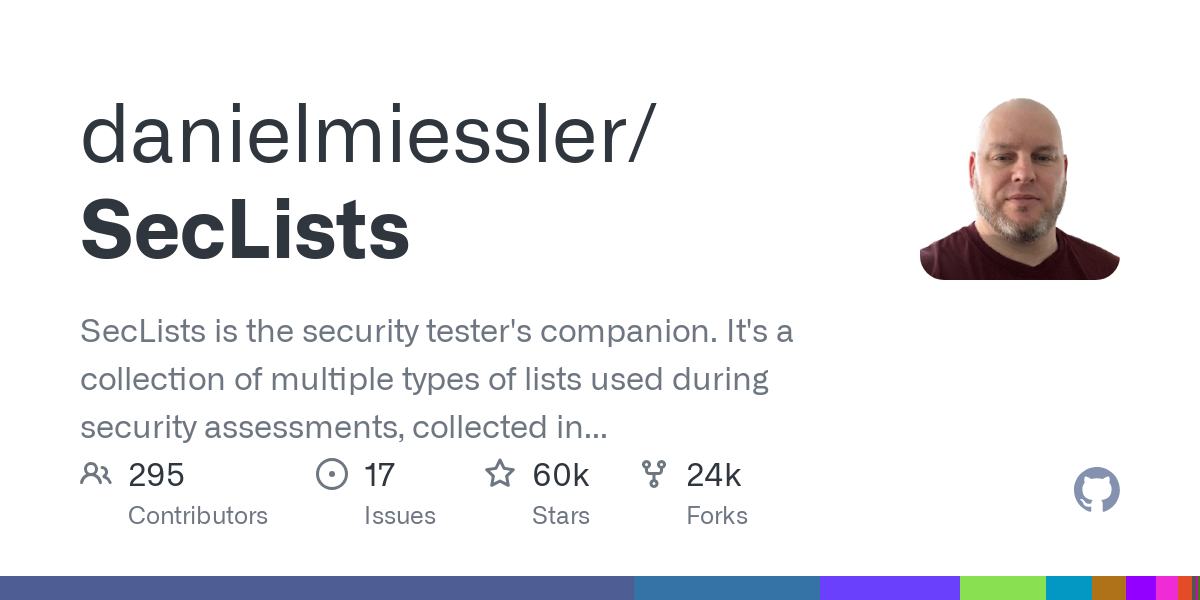Select the Contributors label

click(198, 516)
